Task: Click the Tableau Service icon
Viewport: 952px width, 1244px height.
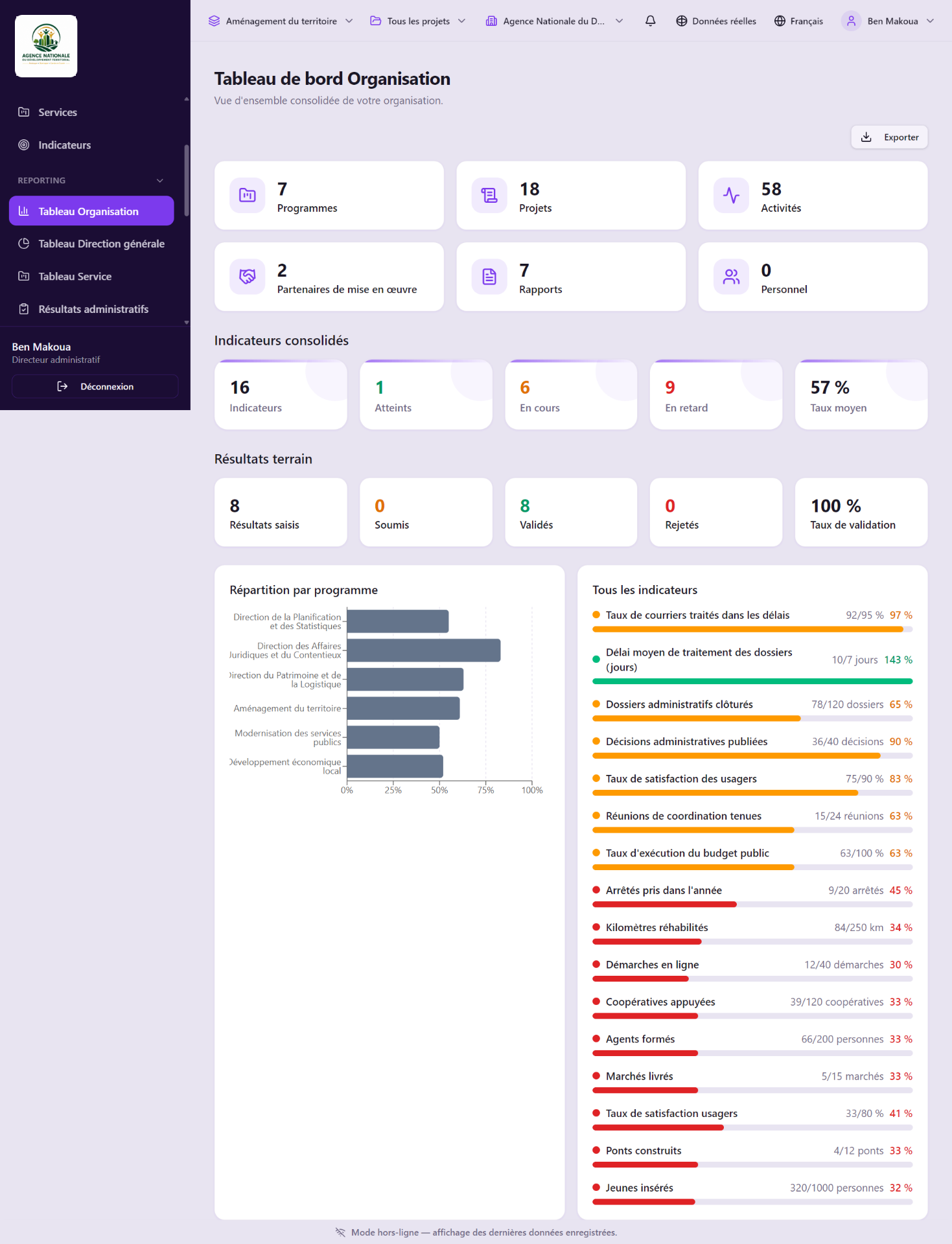Action: (24, 276)
